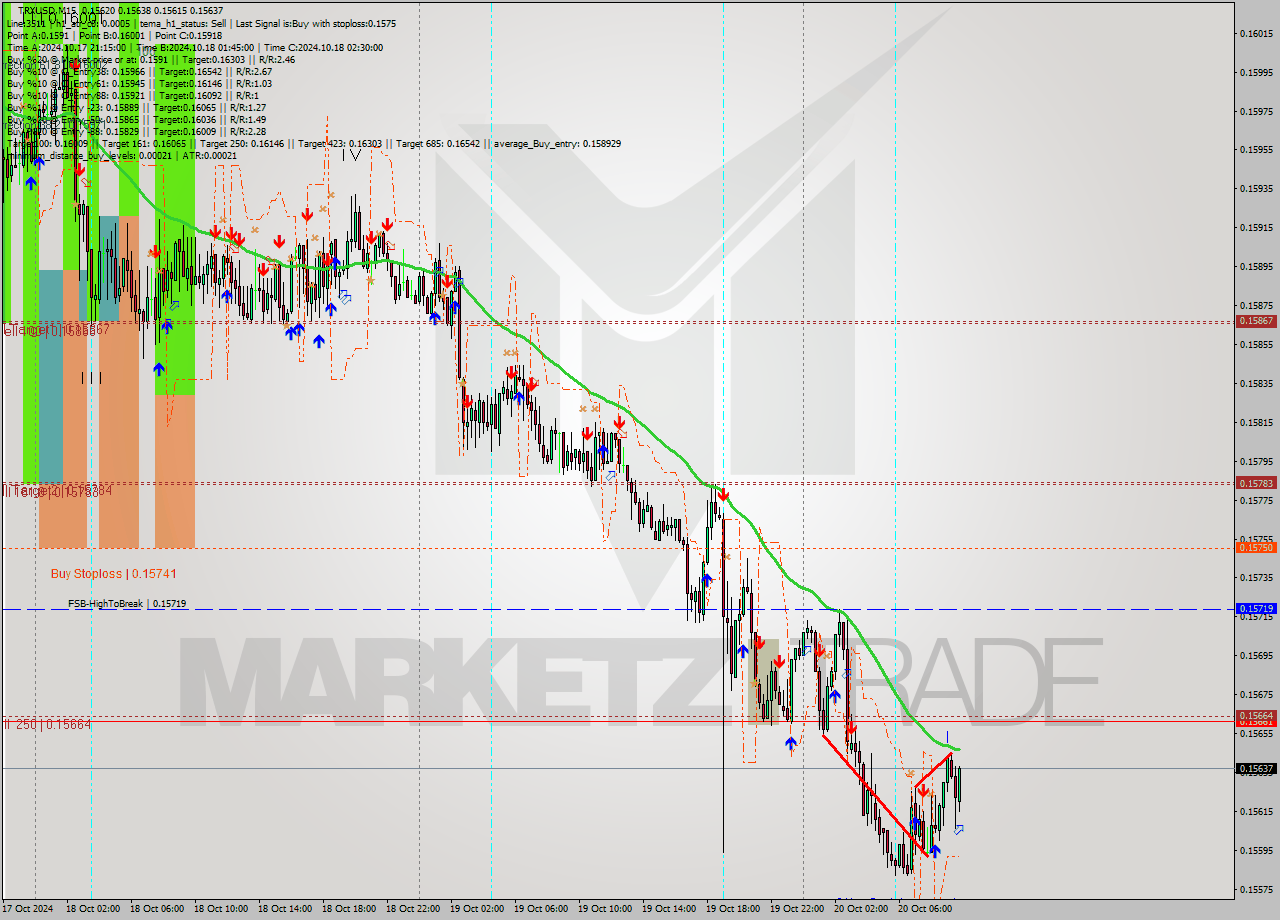Image resolution: width=1280 pixels, height=920 pixels.
Task: Select the red 0.15783 price axis tag
Action: point(1256,483)
